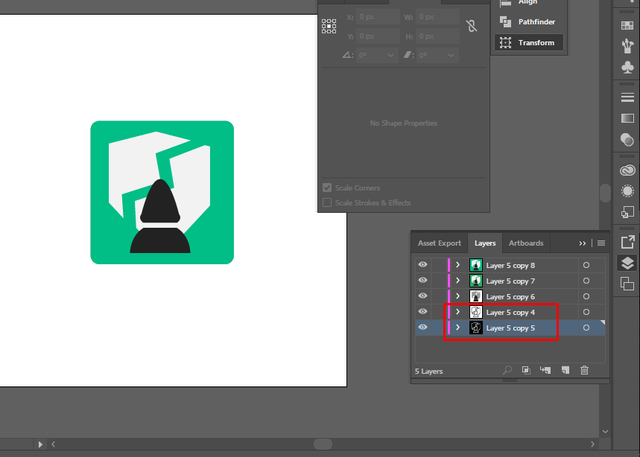Screen dimensions: 640x457
Task: Expand Layer 5 copy 5 sublayers
Action: click(458, 328)
